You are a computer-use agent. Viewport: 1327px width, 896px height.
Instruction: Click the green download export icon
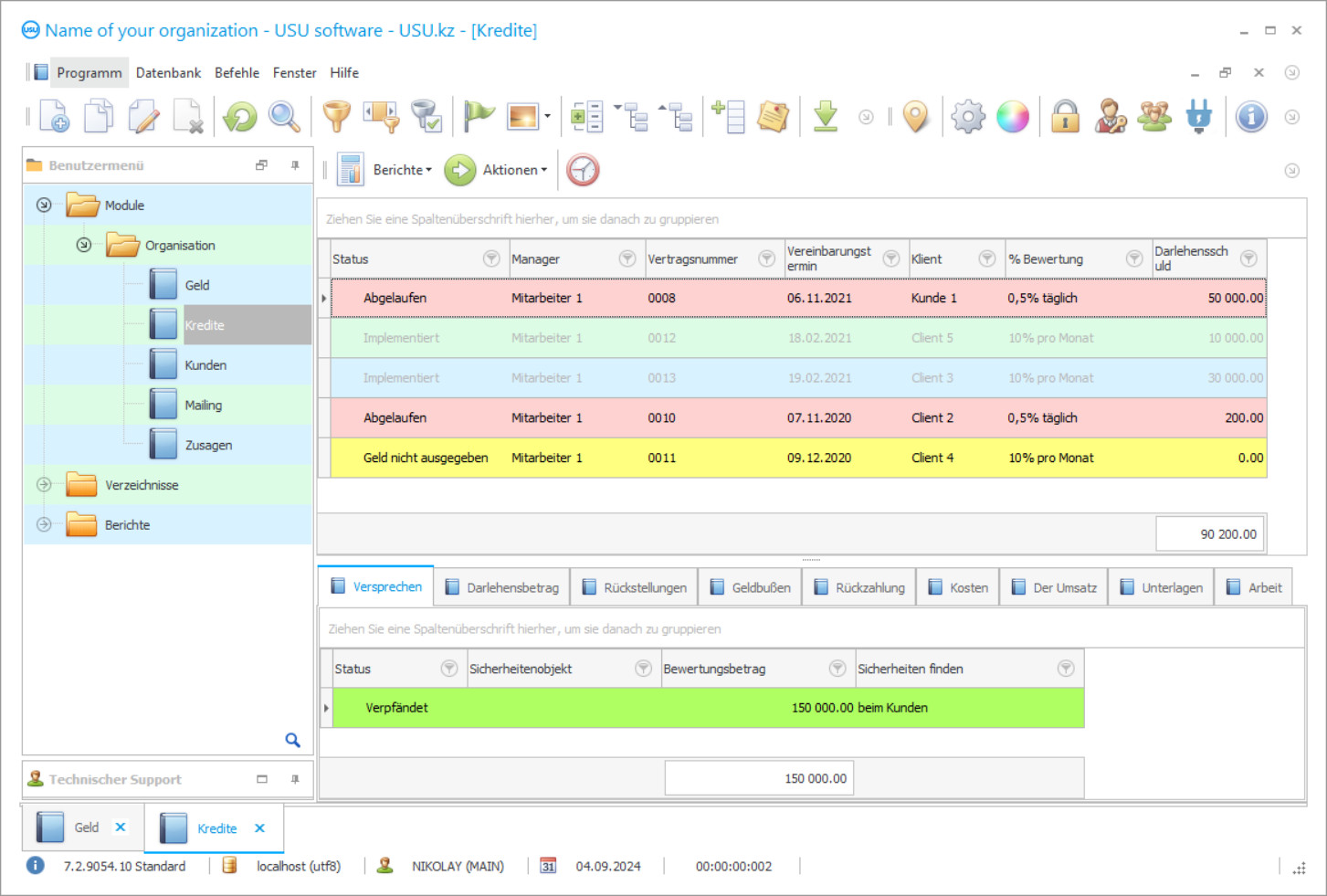click(x=825, y=116)
